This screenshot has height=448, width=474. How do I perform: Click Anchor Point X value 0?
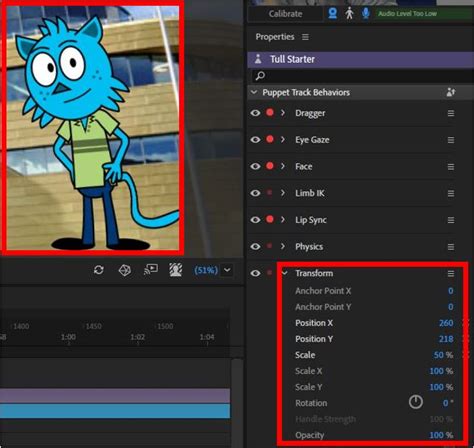(x=451, y=291)
